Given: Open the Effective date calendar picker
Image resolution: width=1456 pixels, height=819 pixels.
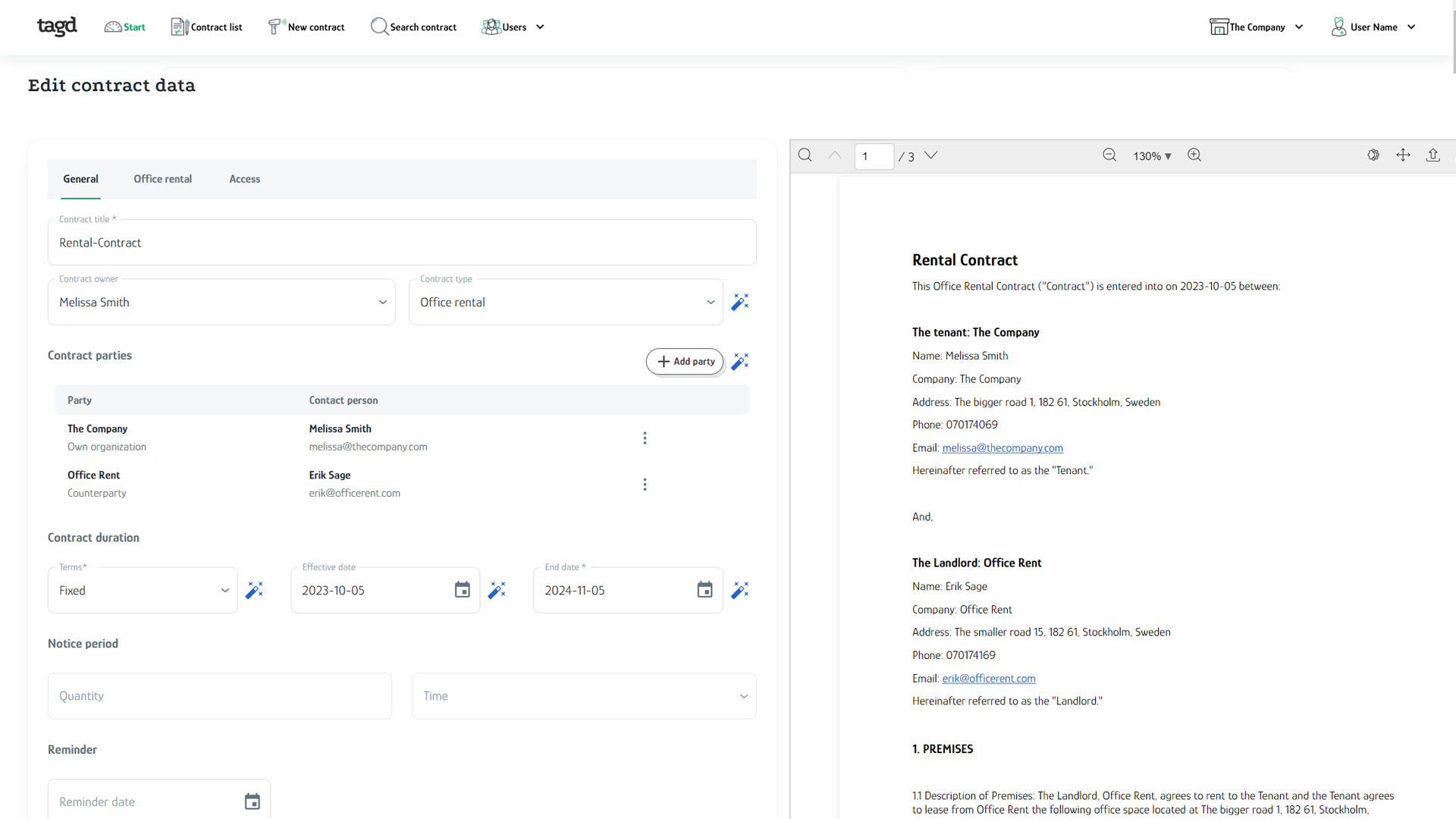Looking at the screenshot, I should click(x=462, y=590).
